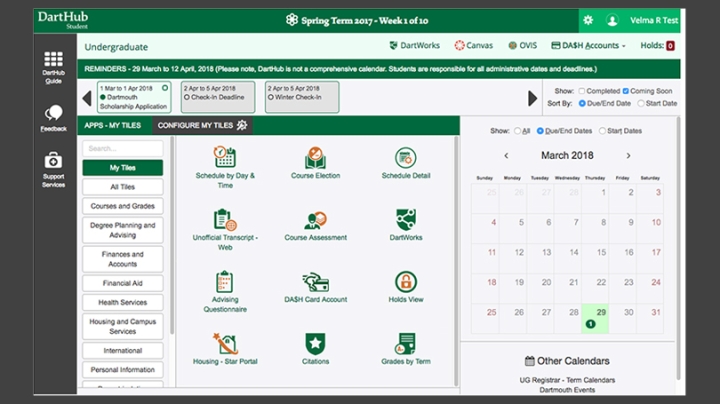Screen dimensions: 720x404
Task: Open the Advising Questionnaire tile
Action: tap(225, 292)
